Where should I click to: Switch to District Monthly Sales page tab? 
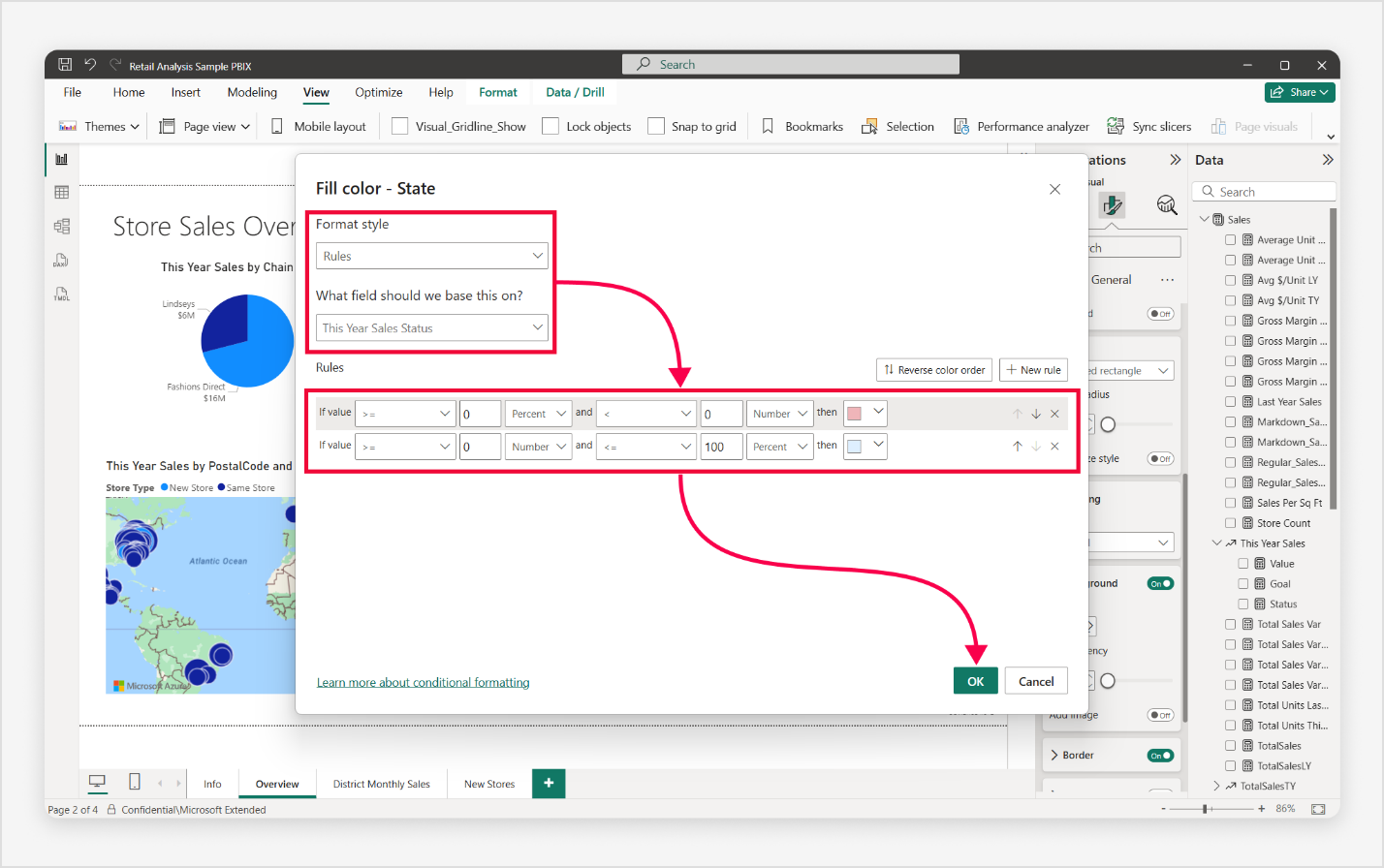point(381,784)
